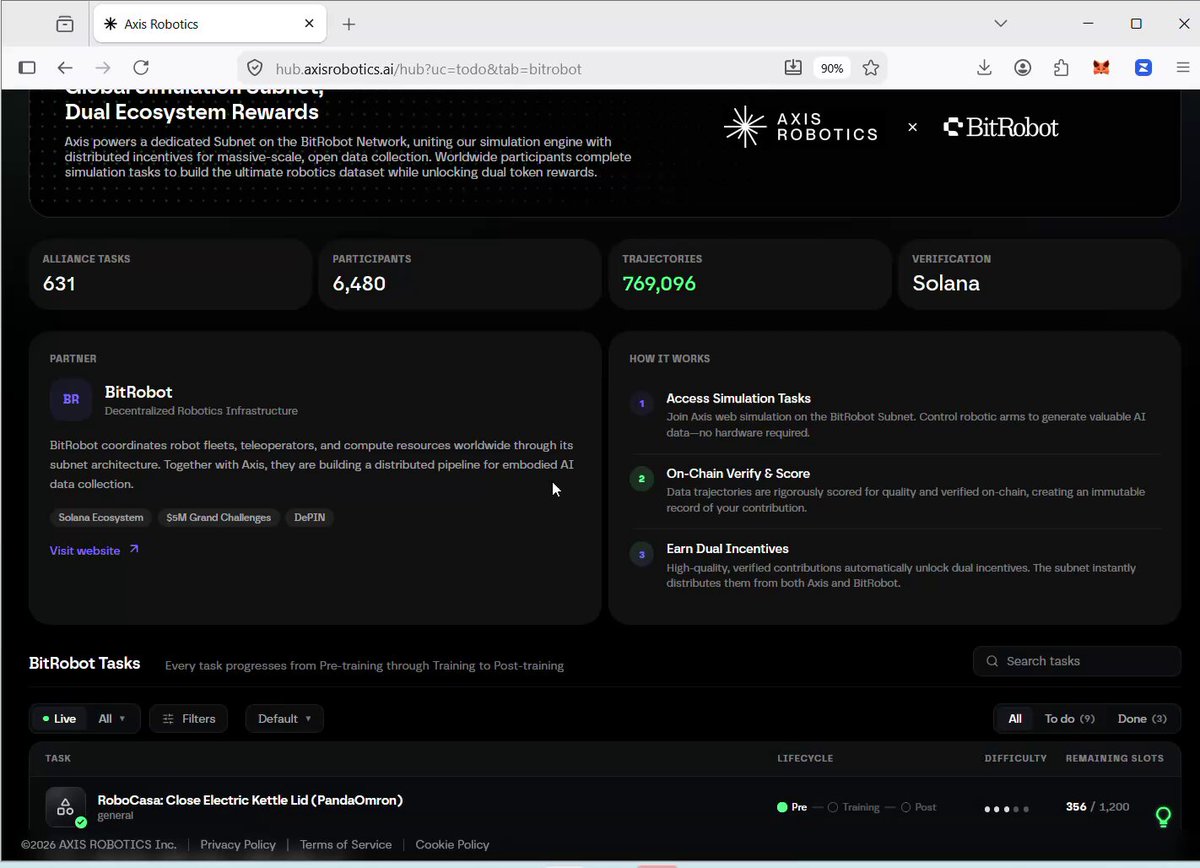1200x868 pixels.
Task: Visit the BitRobot website link
Action: point(94,551)
